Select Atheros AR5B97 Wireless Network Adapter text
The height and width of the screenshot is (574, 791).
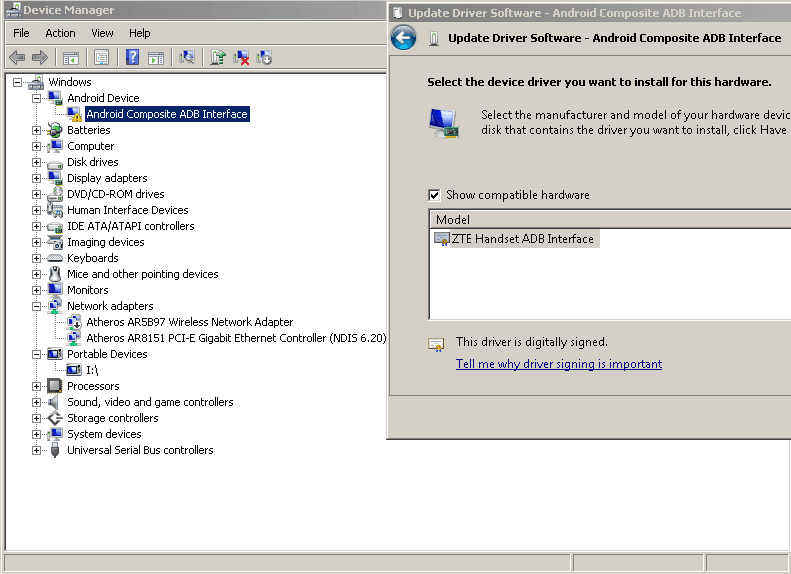(190, 322)
